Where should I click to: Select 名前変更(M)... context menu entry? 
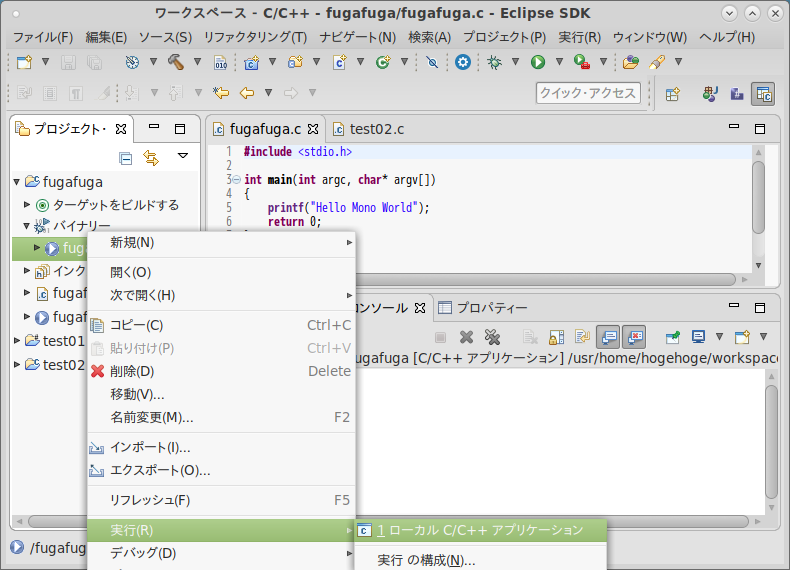[222, 417]
